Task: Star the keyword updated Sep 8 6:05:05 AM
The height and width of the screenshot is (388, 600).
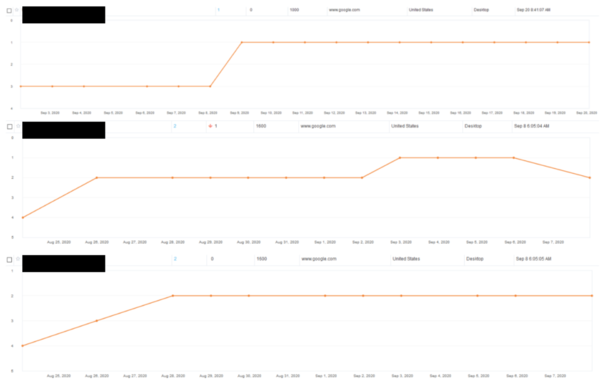Action: 18,259
